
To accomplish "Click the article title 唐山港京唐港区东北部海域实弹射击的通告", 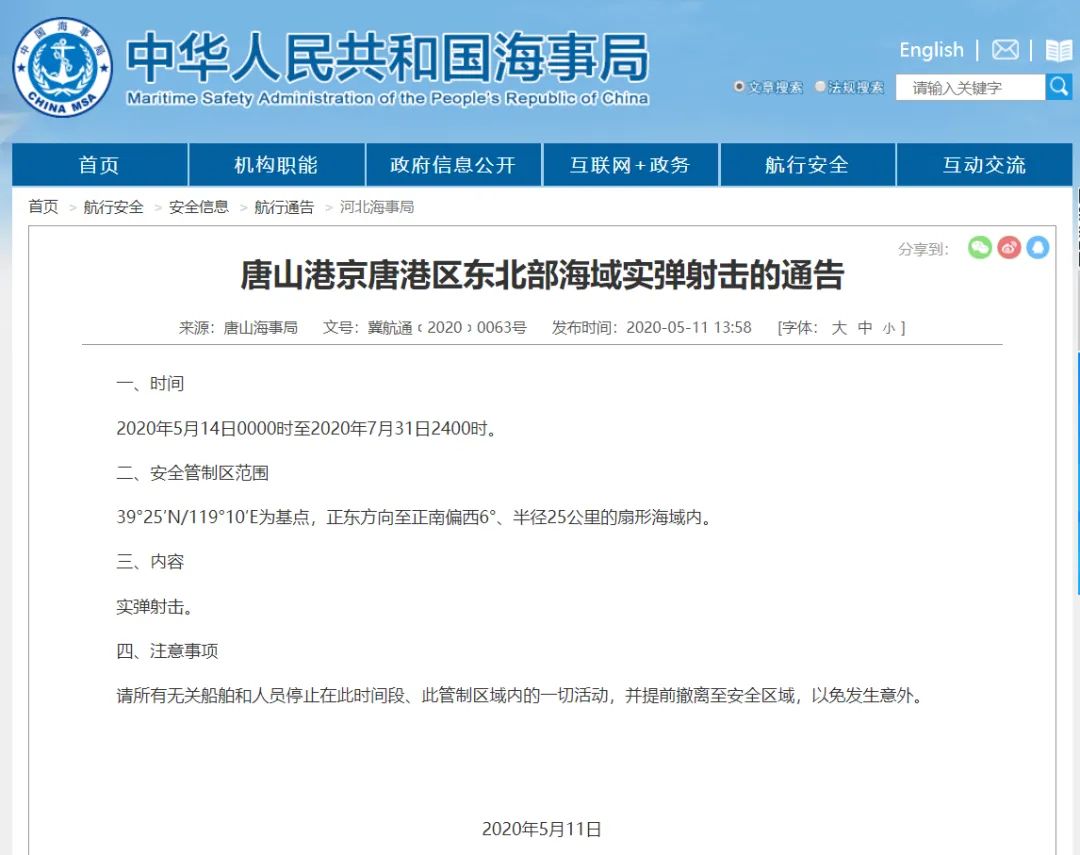I will coord(542,275).
